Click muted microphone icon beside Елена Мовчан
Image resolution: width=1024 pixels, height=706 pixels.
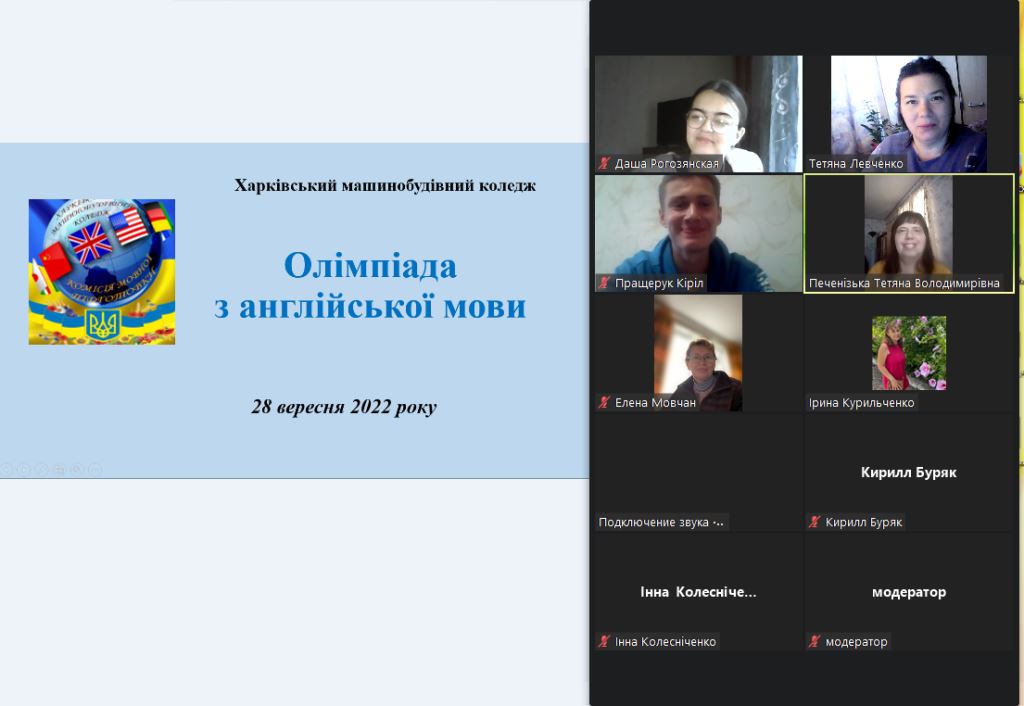click(x=605, y=402)
